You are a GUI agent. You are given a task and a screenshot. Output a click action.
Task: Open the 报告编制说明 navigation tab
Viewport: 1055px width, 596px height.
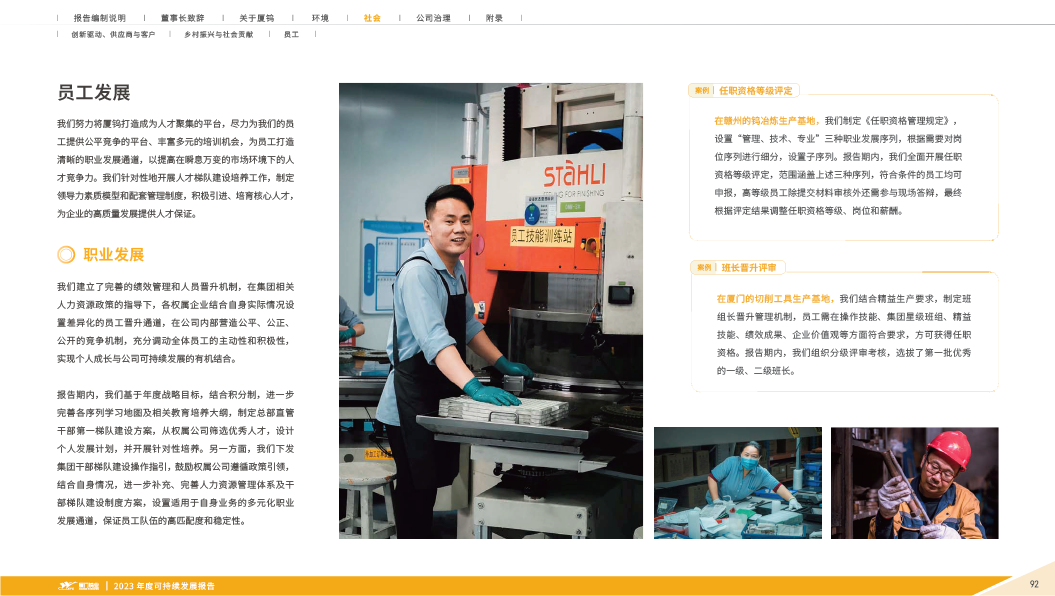click(100, 18)
